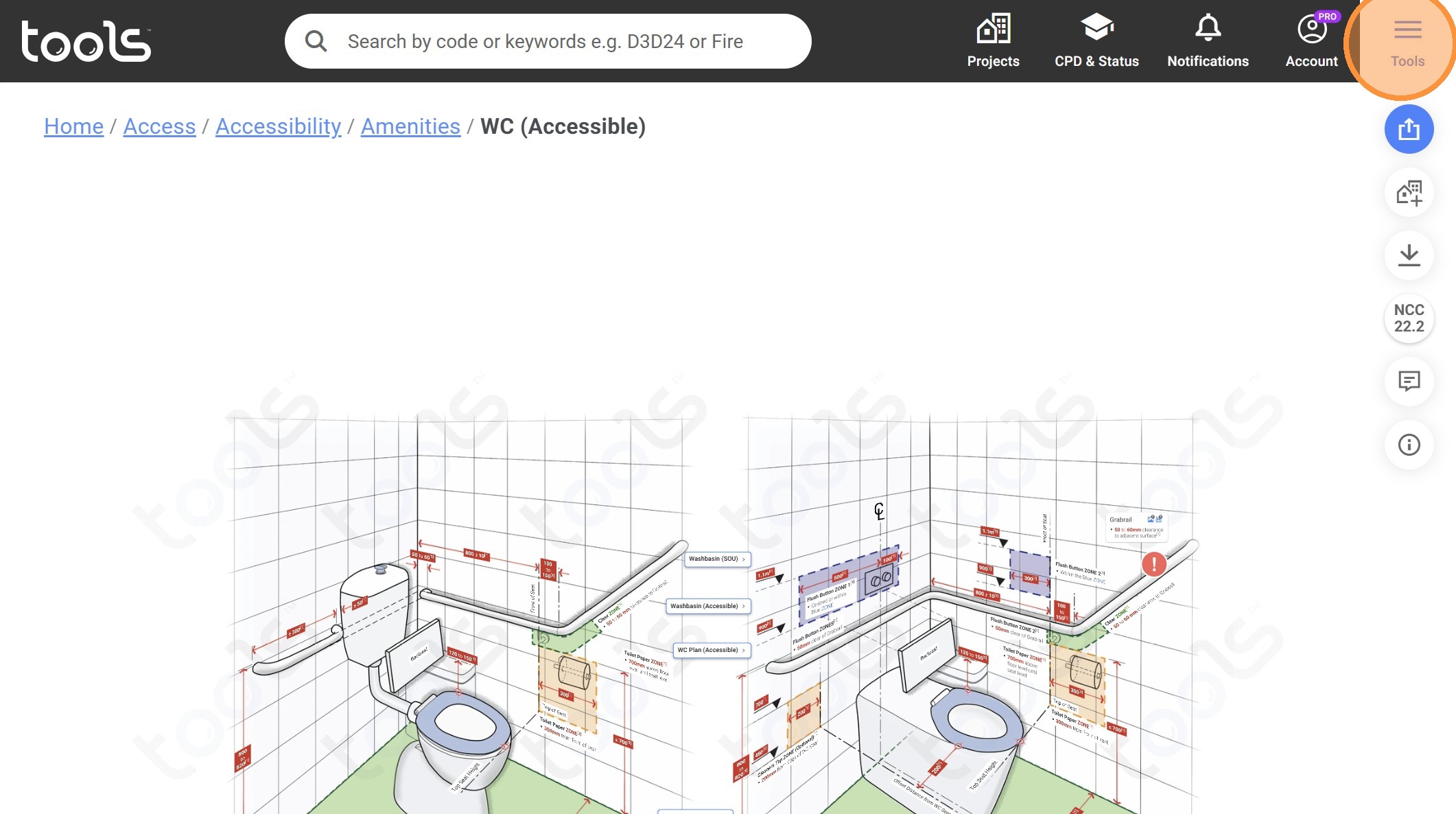Expand the Washbasin (SOU) chevron tag

[717, 559]
